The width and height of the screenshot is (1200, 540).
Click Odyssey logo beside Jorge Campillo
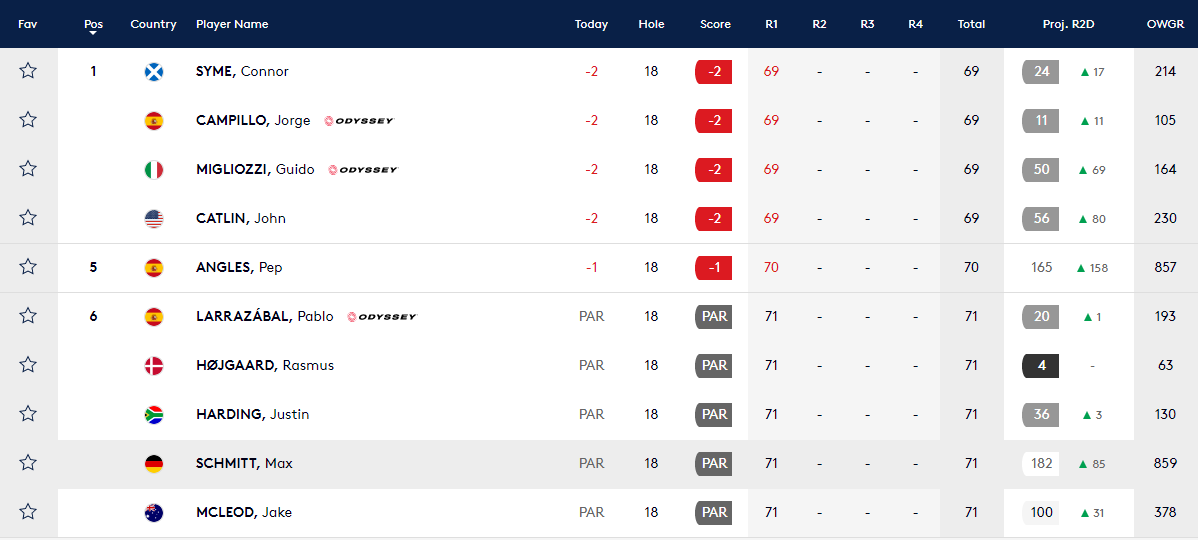click(359, 121)
